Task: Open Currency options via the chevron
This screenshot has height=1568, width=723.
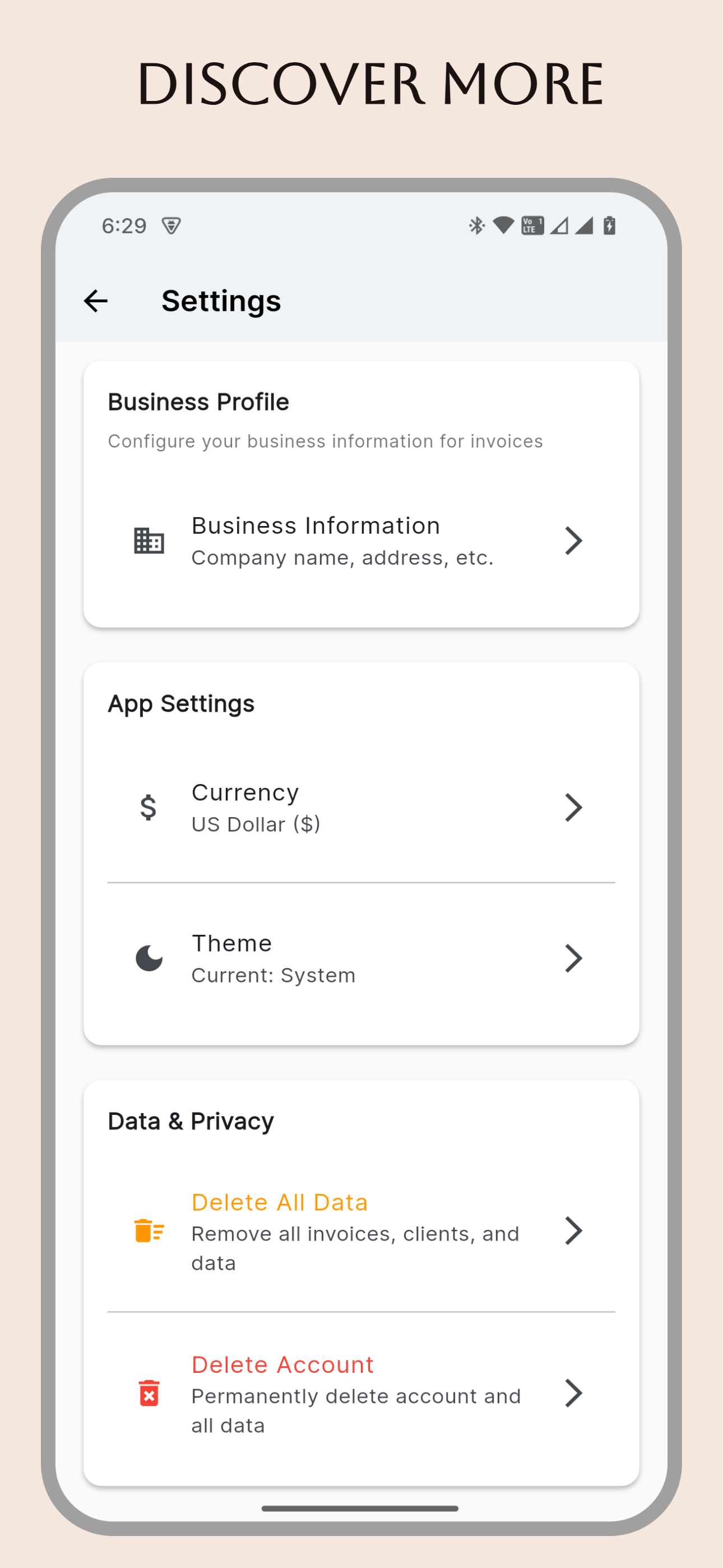Action: [x=573, y=808]
